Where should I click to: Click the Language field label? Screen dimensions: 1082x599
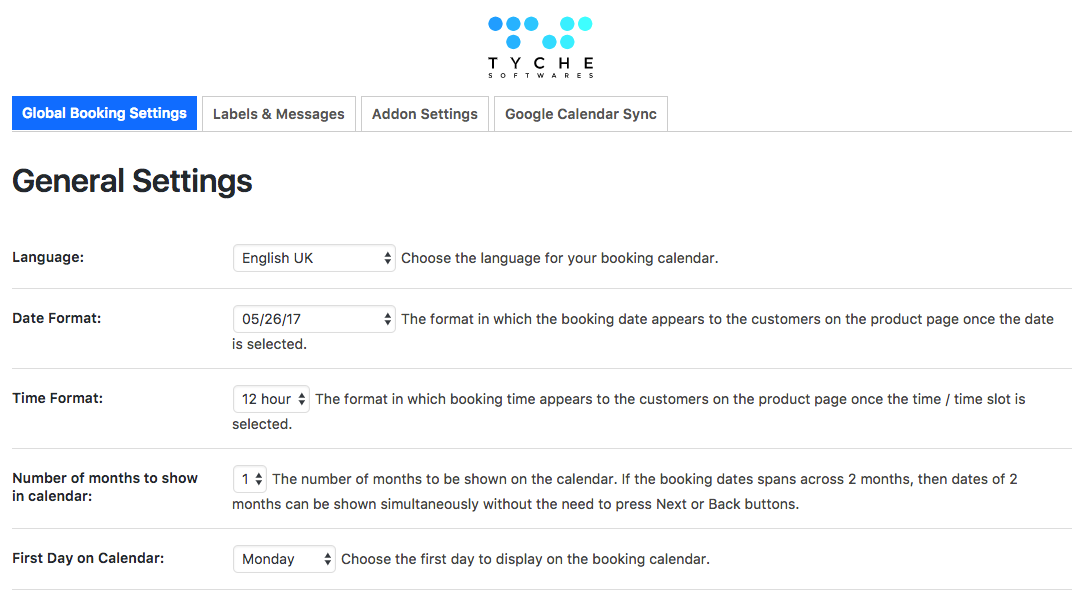pos(48,257)
